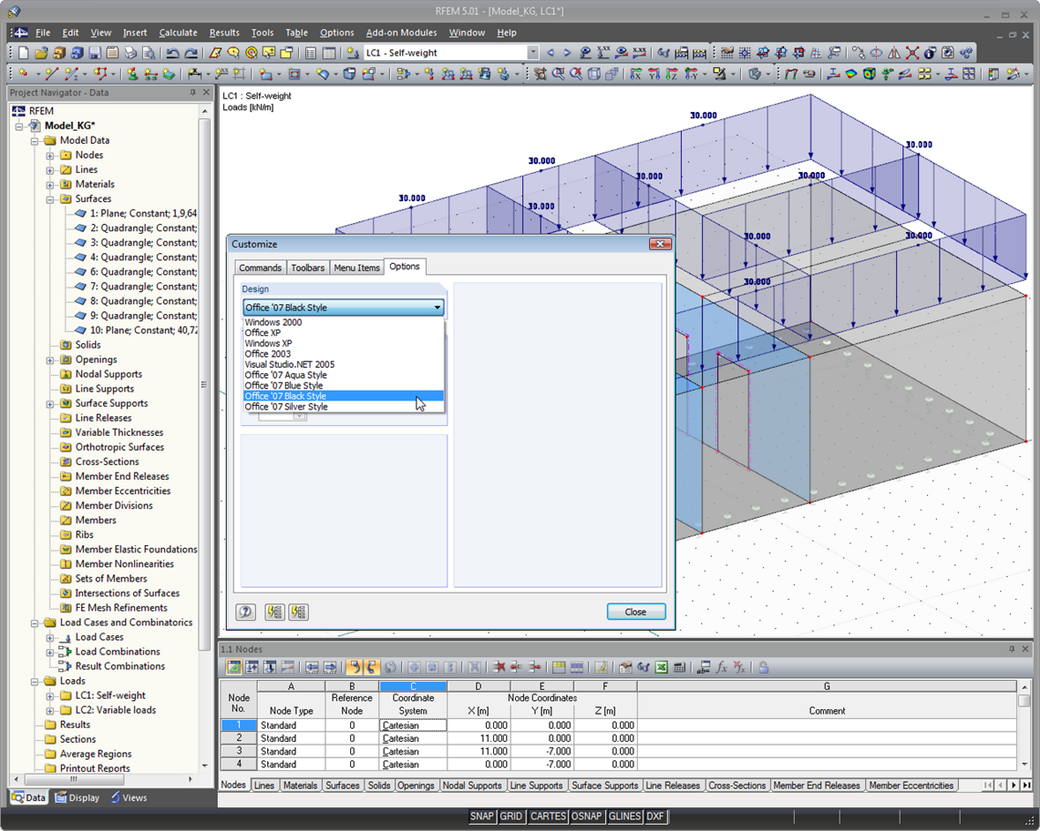This screenshot has height=831, width=1040.
Task: Open the printer icon to print the model
Action: click(x=130, y=52)
